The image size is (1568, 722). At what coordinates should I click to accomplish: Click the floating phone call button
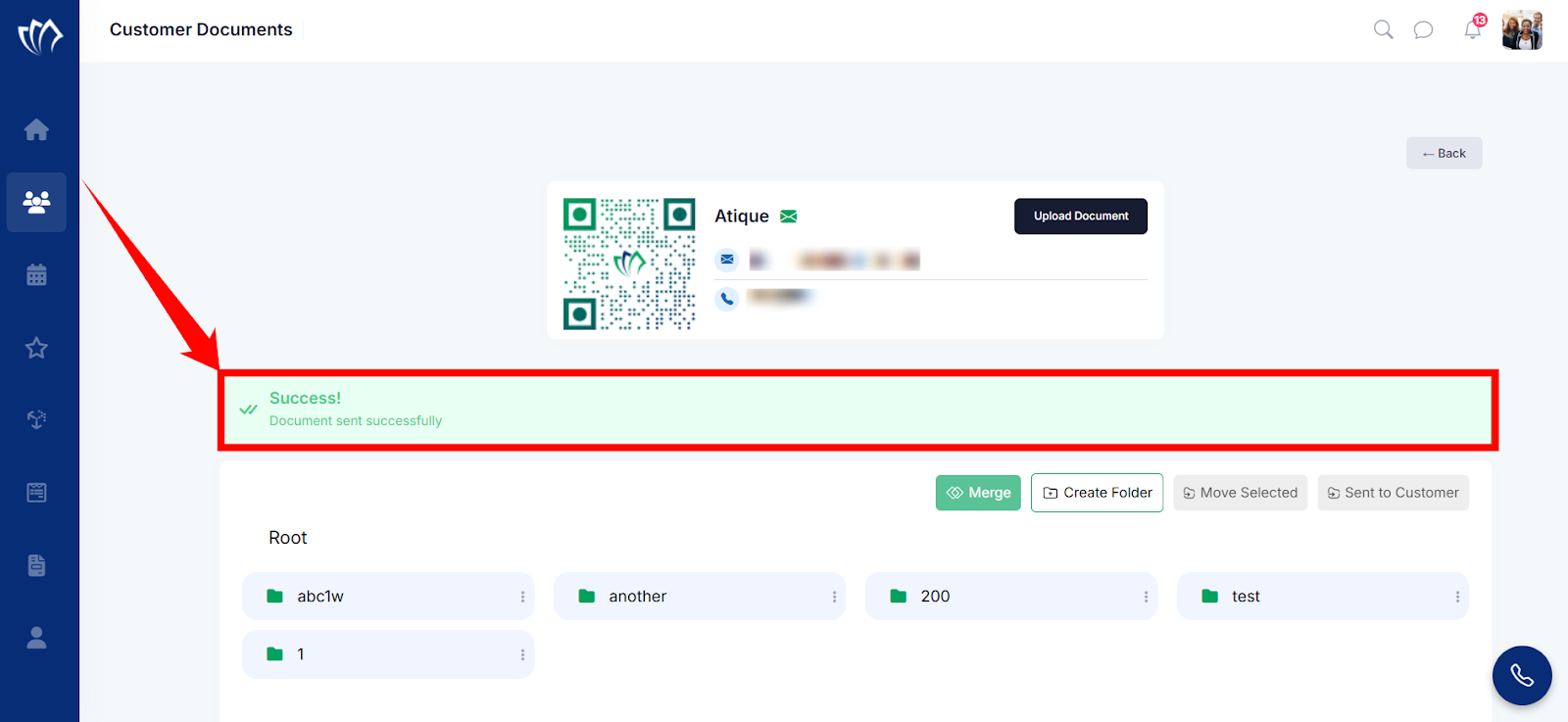(x=1522, y=675)
